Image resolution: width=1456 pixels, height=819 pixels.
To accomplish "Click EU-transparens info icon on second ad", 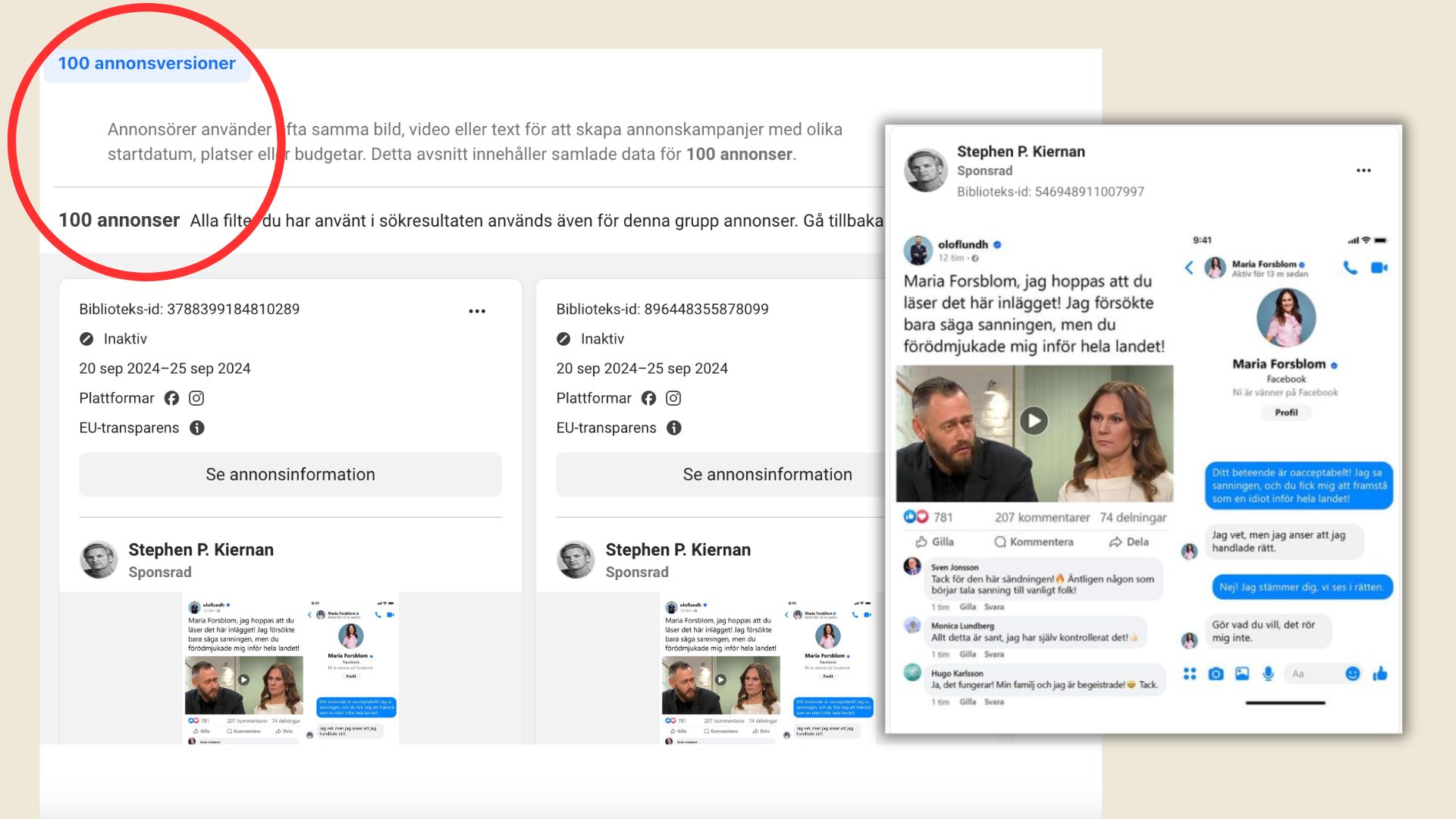I will click(673, 428).
